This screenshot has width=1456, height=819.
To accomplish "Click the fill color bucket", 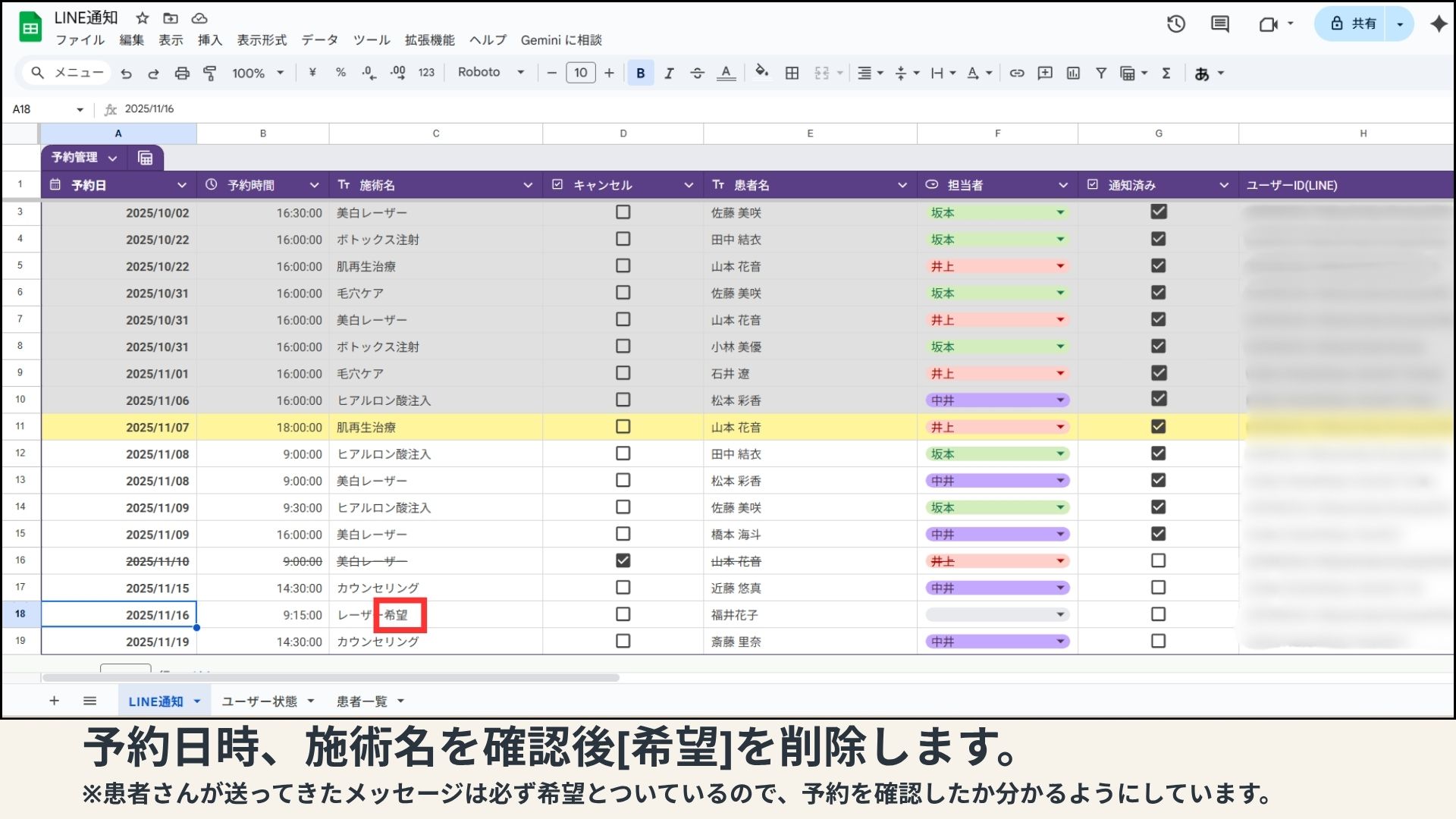I will point(761,72).
